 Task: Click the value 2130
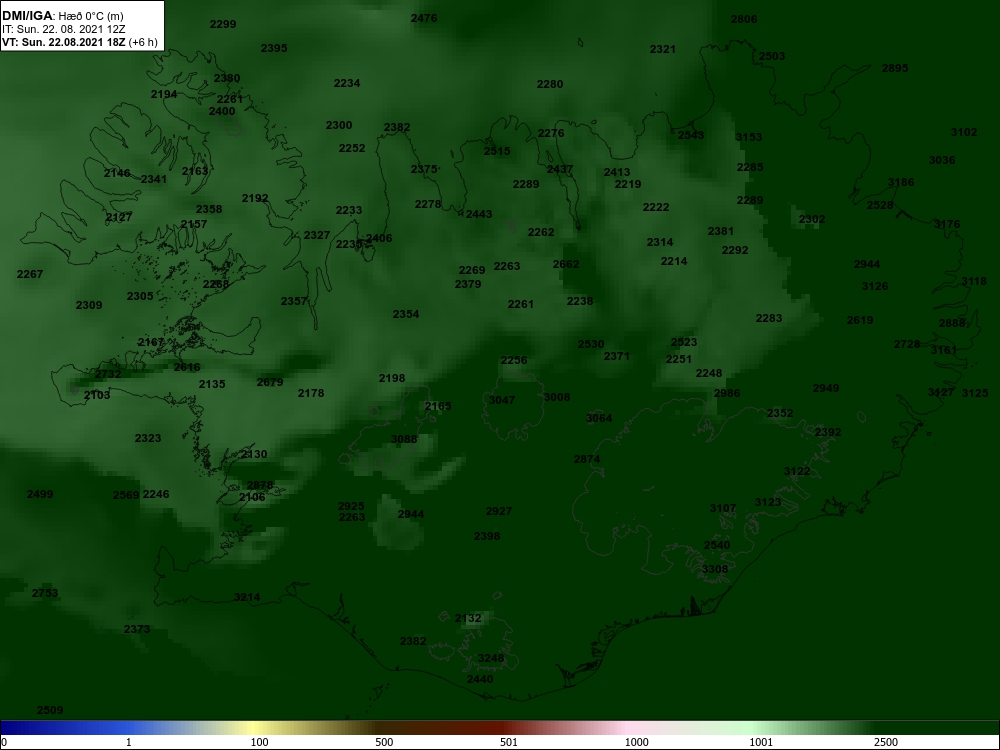(254, 454)
